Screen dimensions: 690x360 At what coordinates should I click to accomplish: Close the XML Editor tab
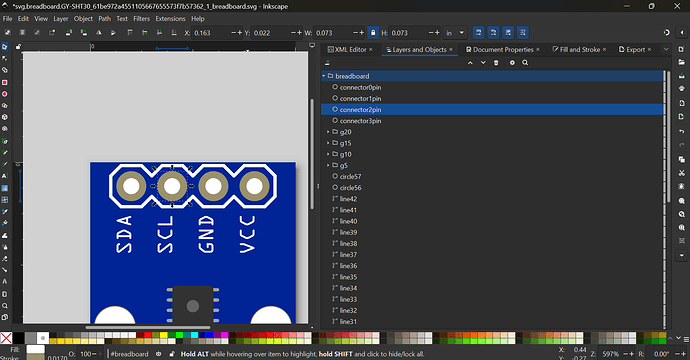pos(371,50)
